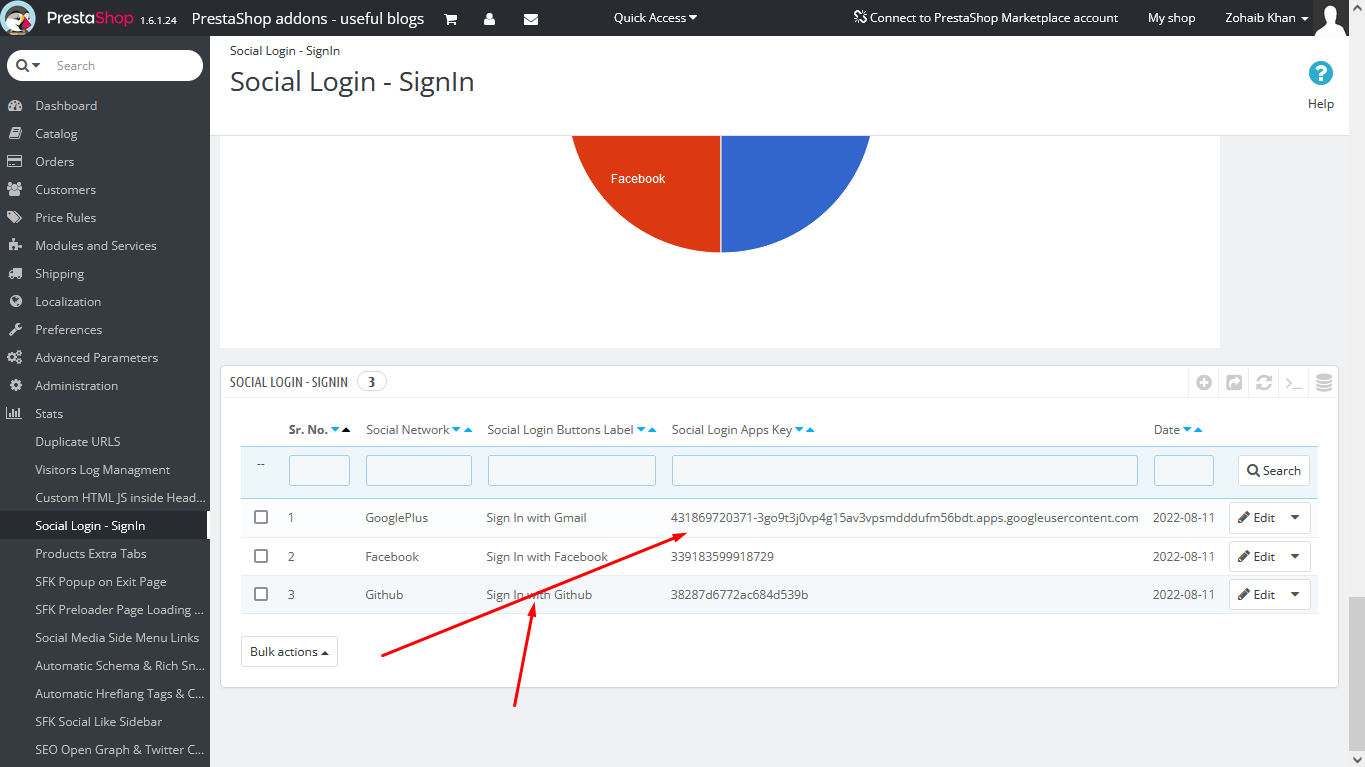Click the Localization globe icon
1365x767 pixels.
click(15, 301)
